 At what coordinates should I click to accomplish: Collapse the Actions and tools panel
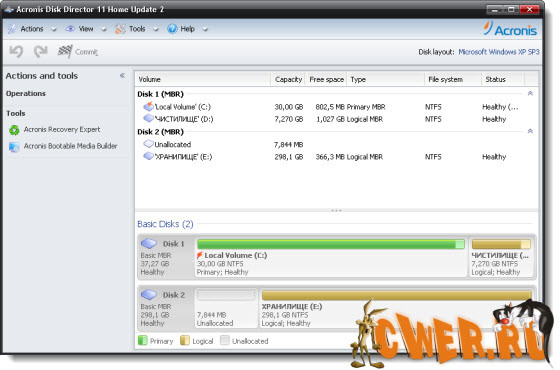(122, 75)
